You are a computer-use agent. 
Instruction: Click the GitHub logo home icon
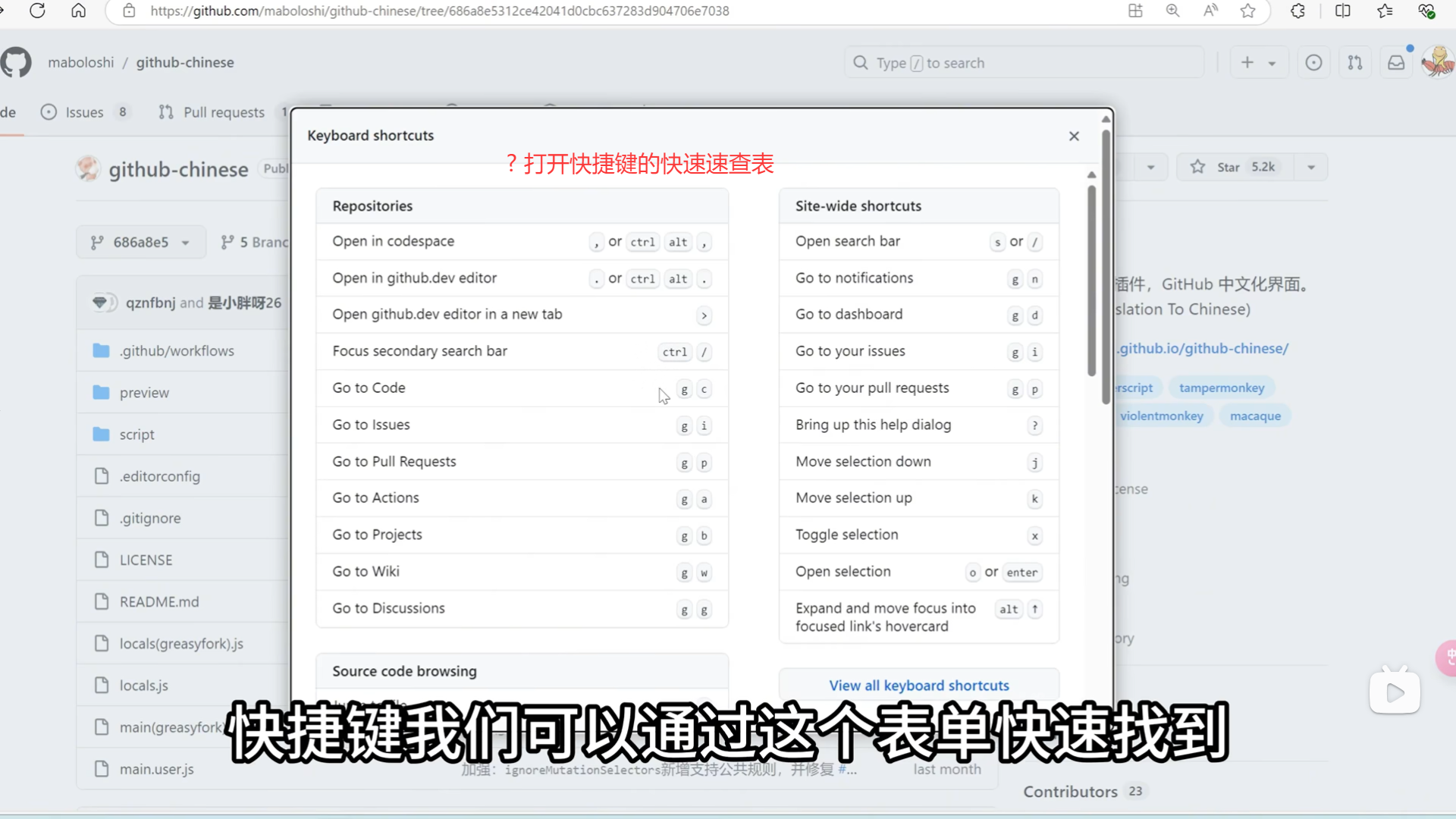tap(16, 62)
